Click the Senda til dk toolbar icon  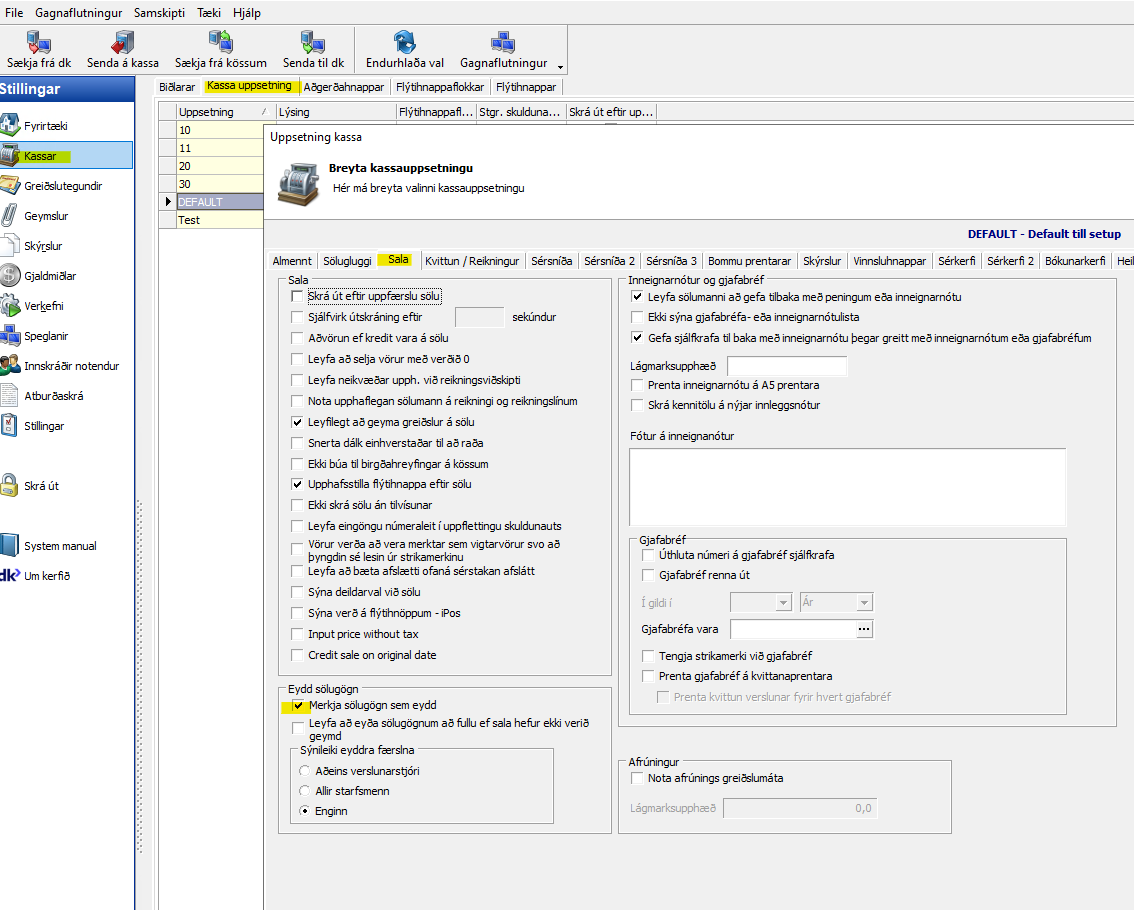[313, 43]
